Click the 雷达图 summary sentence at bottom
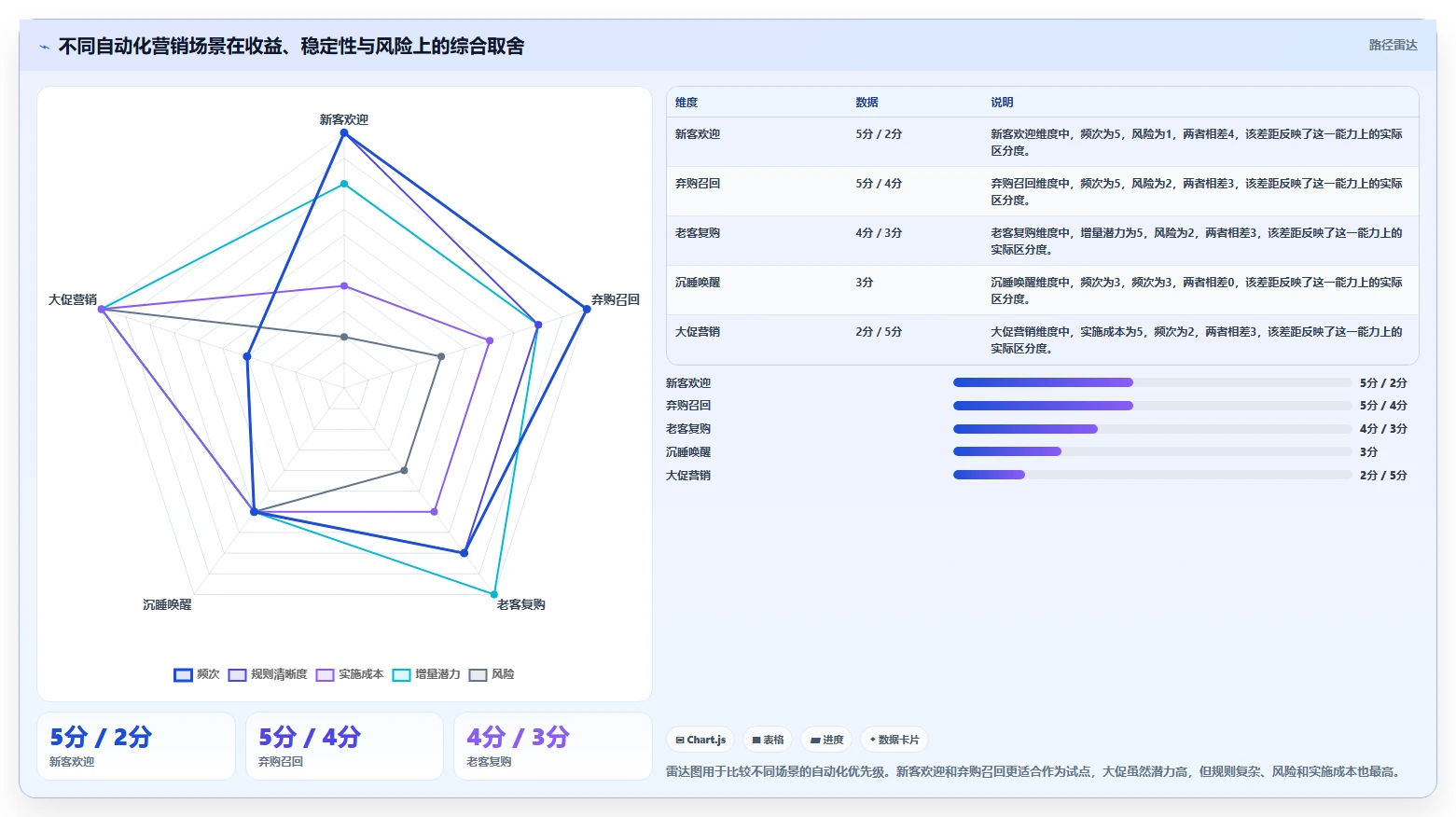 click(1035, 771)
